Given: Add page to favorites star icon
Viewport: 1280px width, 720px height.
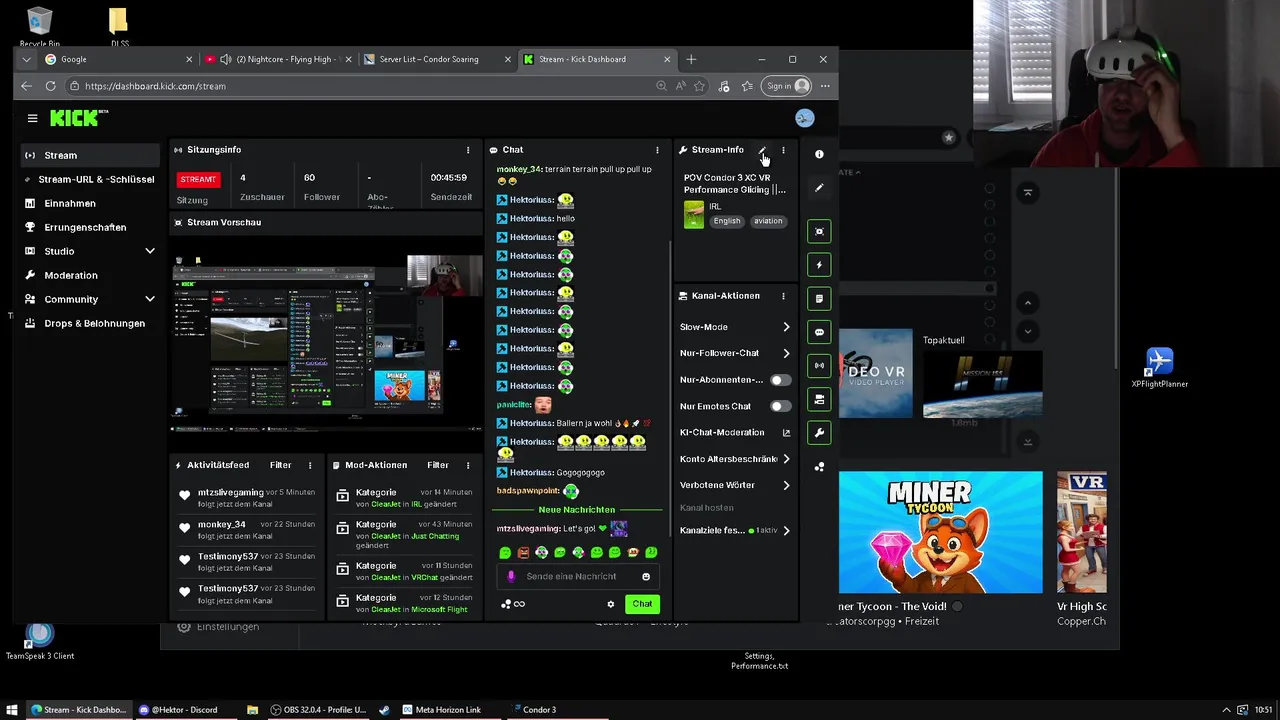Looking at the screenshot, I should (701, 86).
